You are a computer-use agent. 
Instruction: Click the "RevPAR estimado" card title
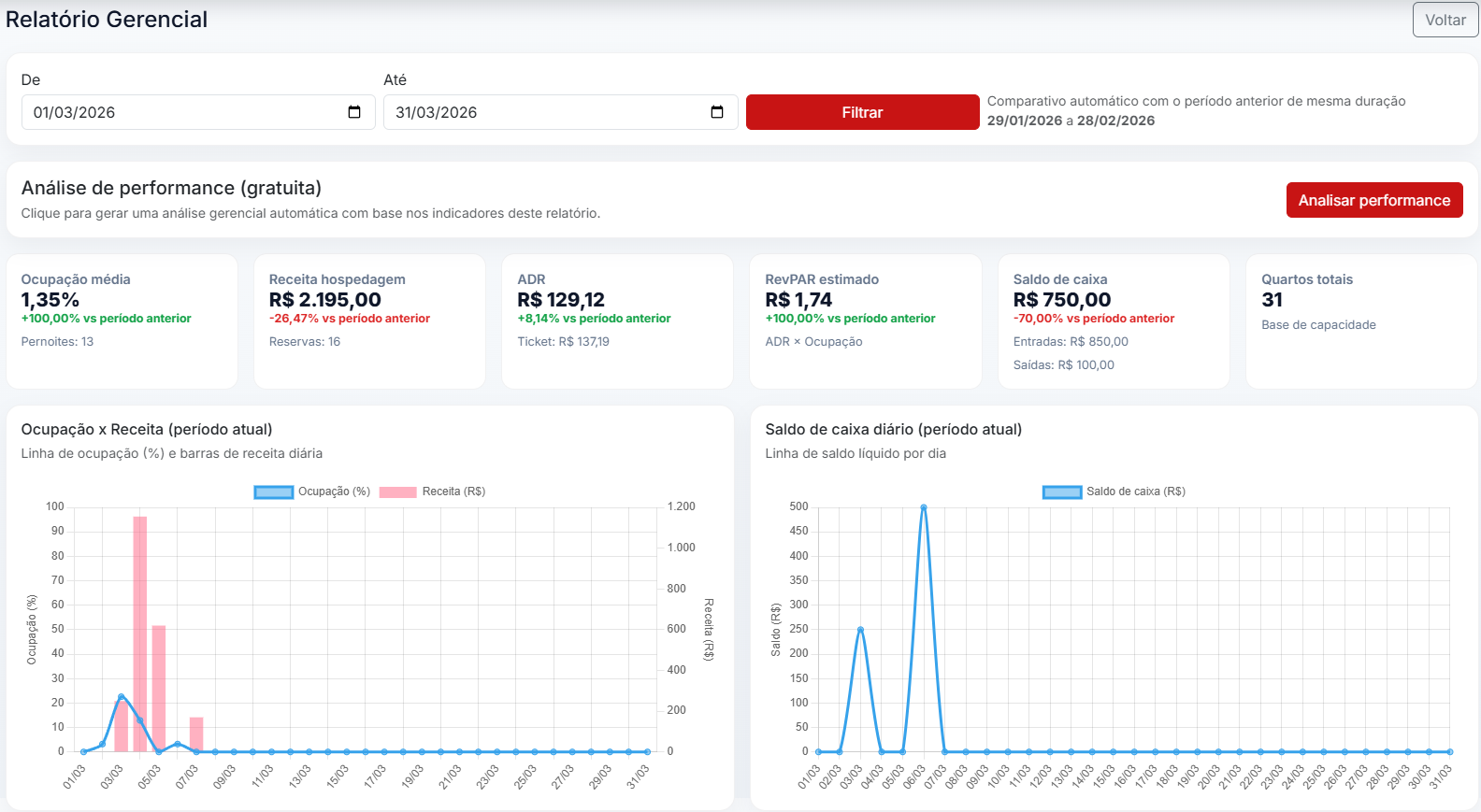[822, 279]
